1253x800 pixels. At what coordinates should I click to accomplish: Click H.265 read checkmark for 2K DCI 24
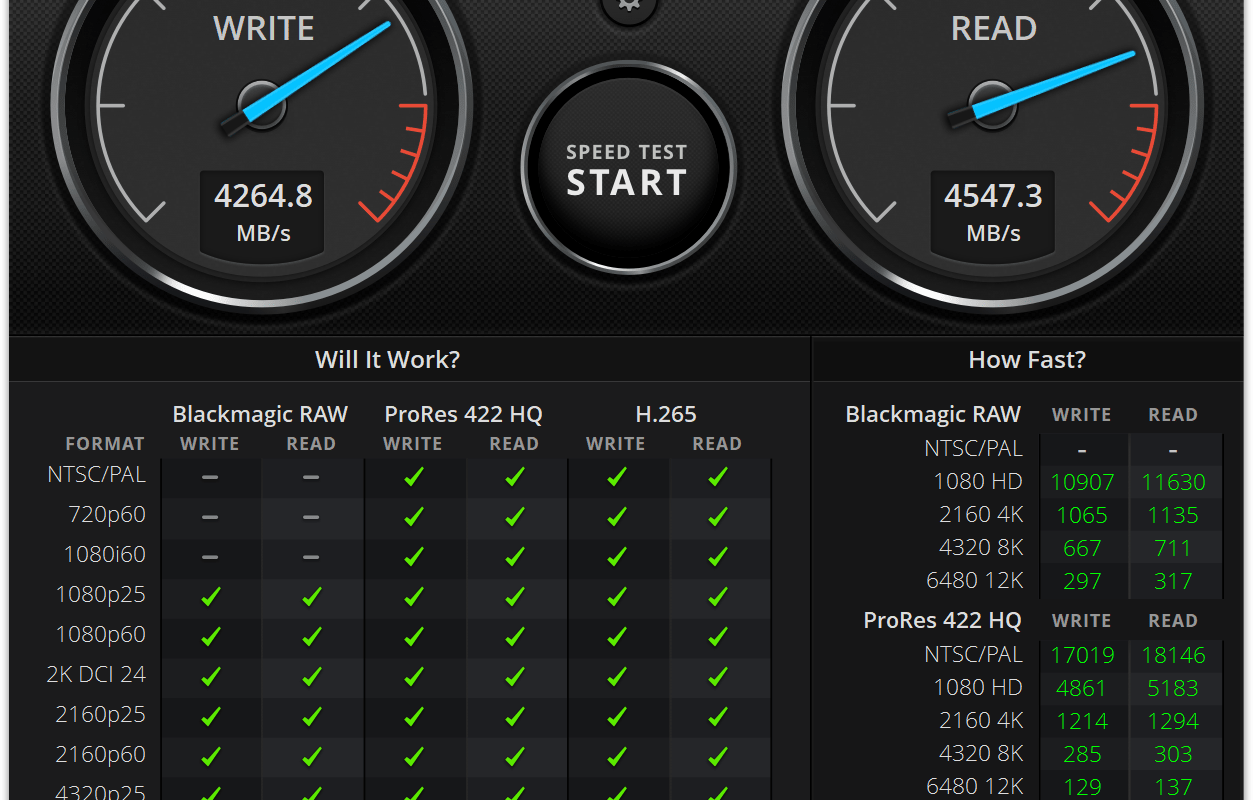717,677
